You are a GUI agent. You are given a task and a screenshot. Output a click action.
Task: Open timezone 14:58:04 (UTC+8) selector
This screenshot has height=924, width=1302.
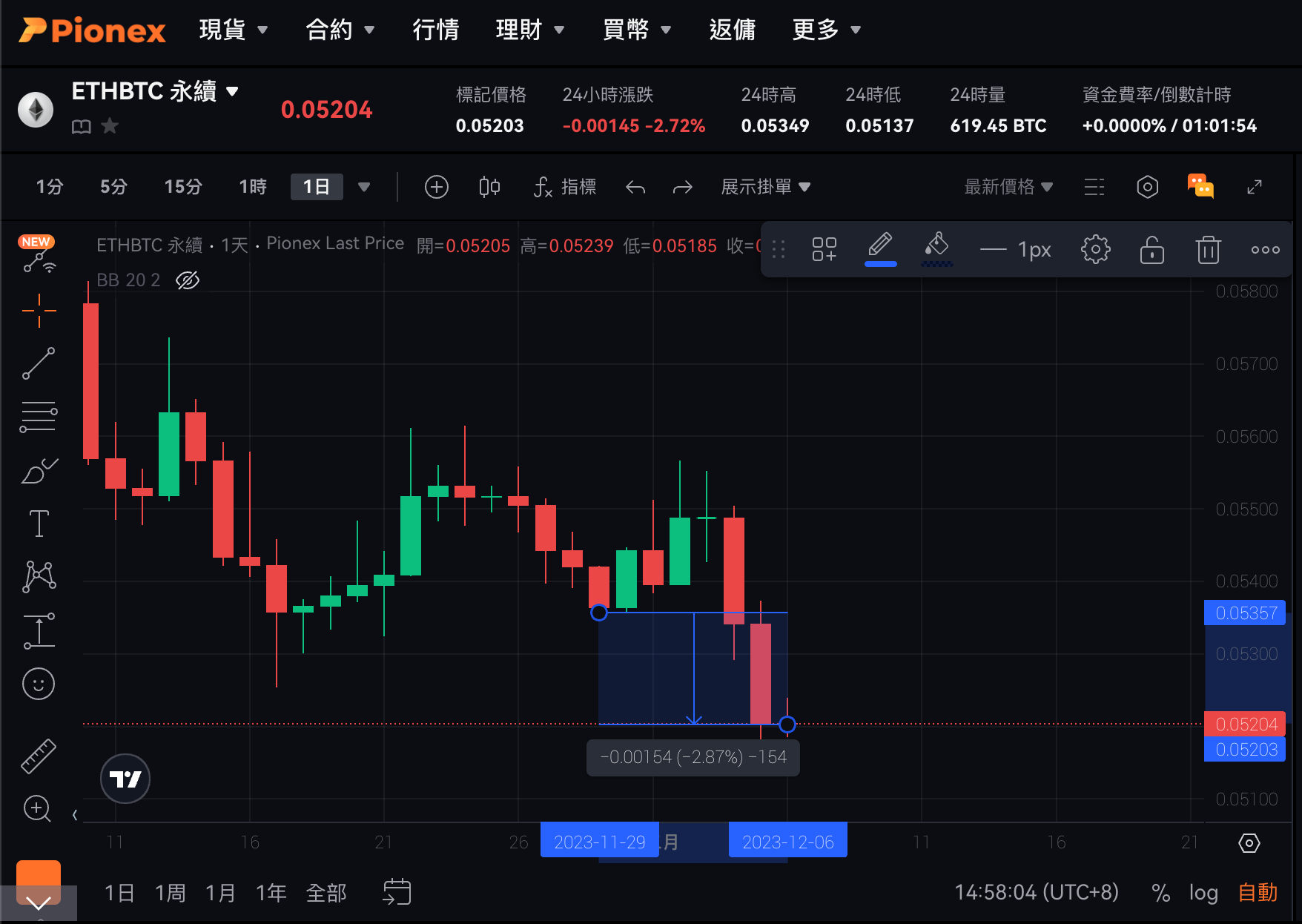(1037, 892)
